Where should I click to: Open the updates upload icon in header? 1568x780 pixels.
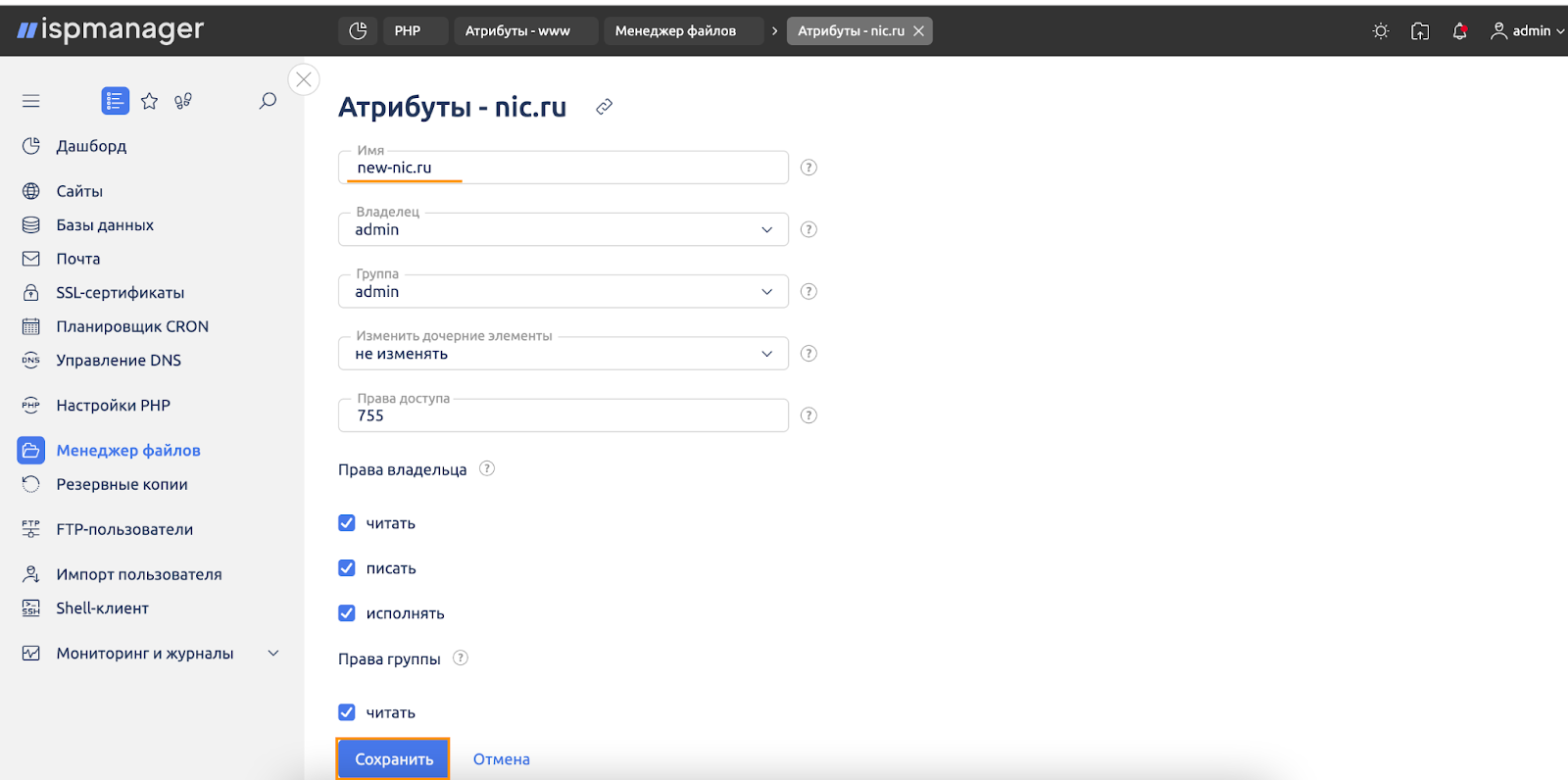point(1420,31)
